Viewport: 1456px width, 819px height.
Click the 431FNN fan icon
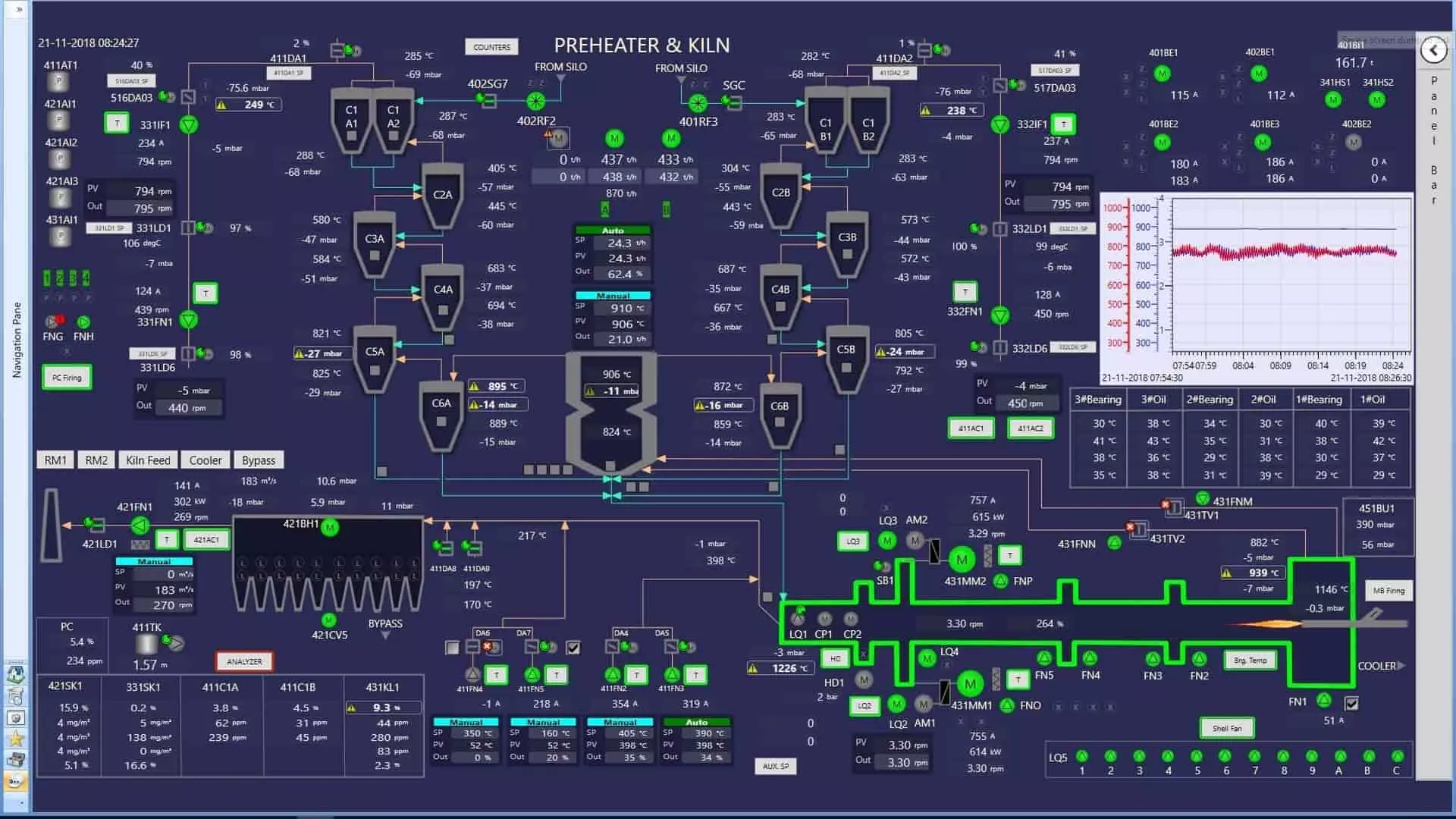1115,543
